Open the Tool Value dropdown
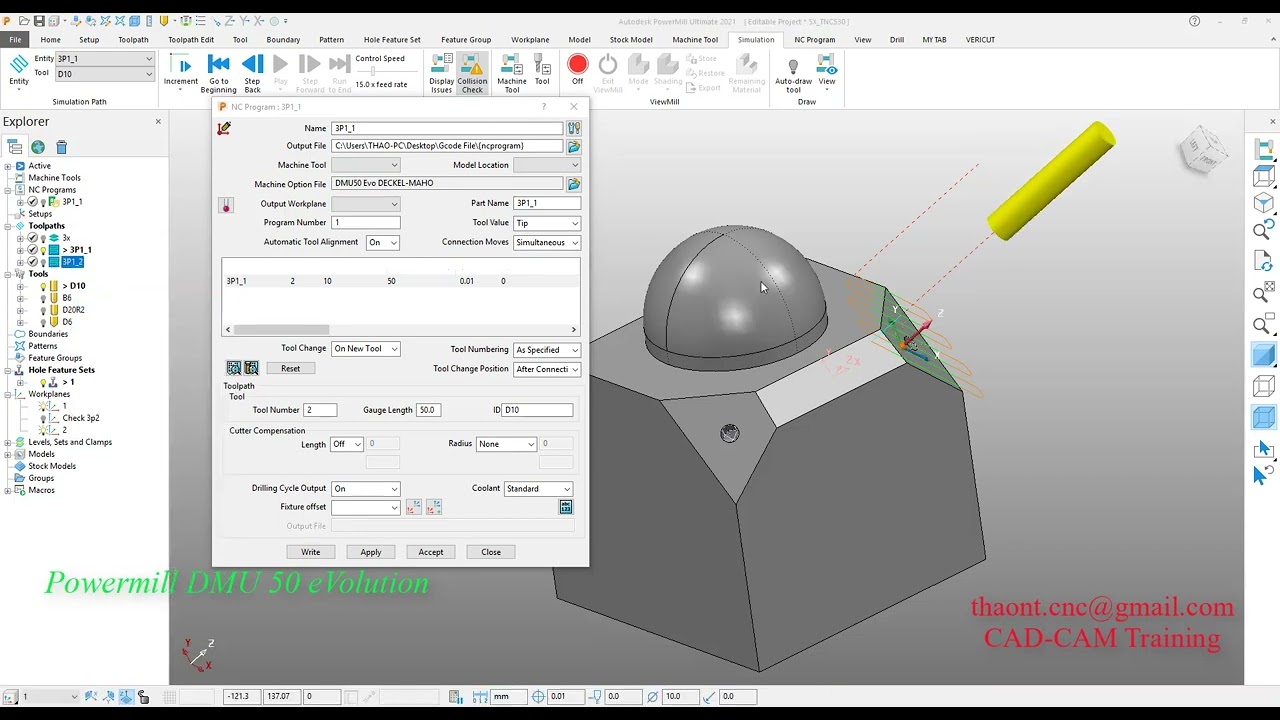 coord(547,223)
